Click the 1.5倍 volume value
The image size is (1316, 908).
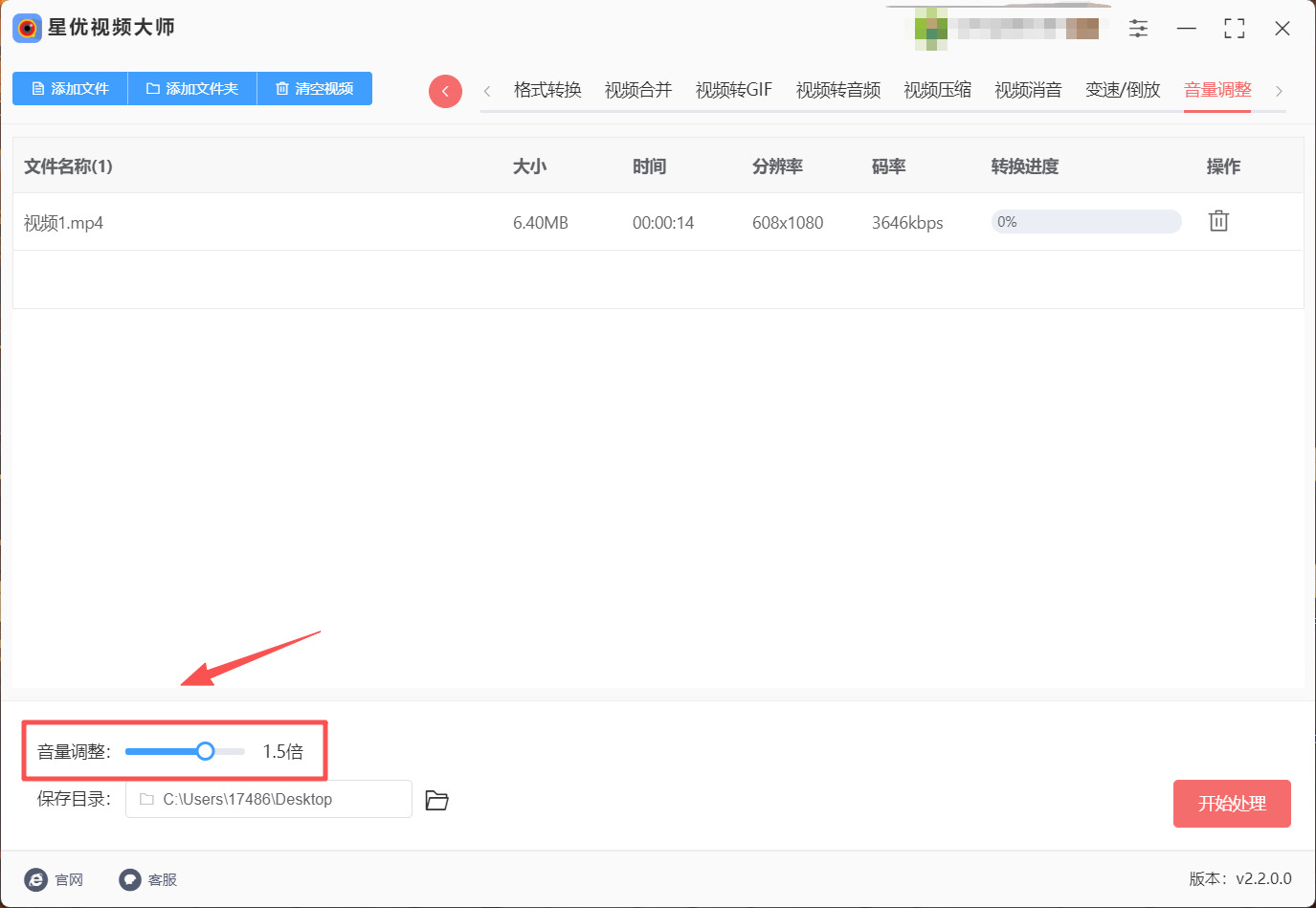click(x=283, y=752)
